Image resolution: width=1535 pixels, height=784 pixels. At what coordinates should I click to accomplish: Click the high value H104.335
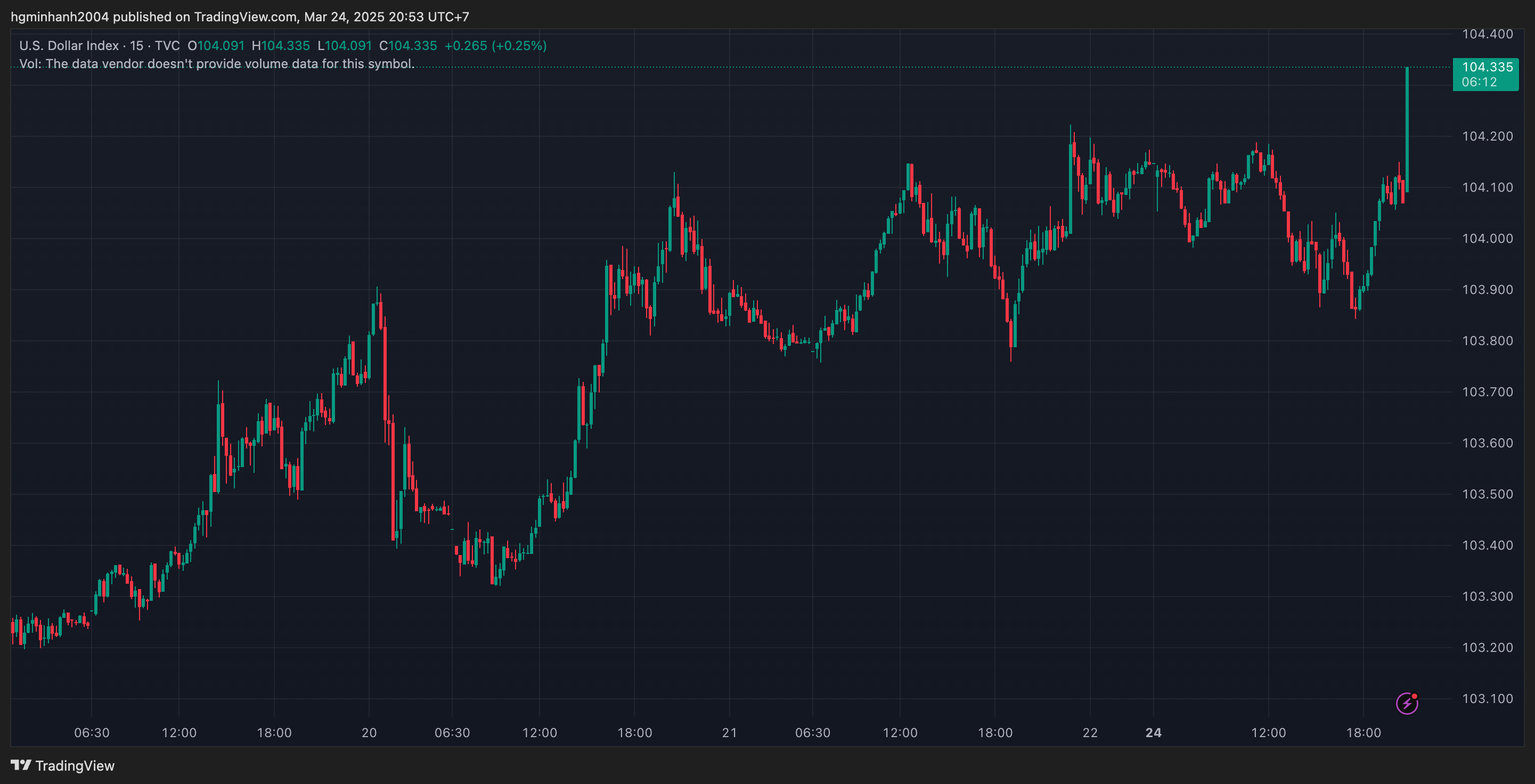pyautogui.click(x=281, y=46)
